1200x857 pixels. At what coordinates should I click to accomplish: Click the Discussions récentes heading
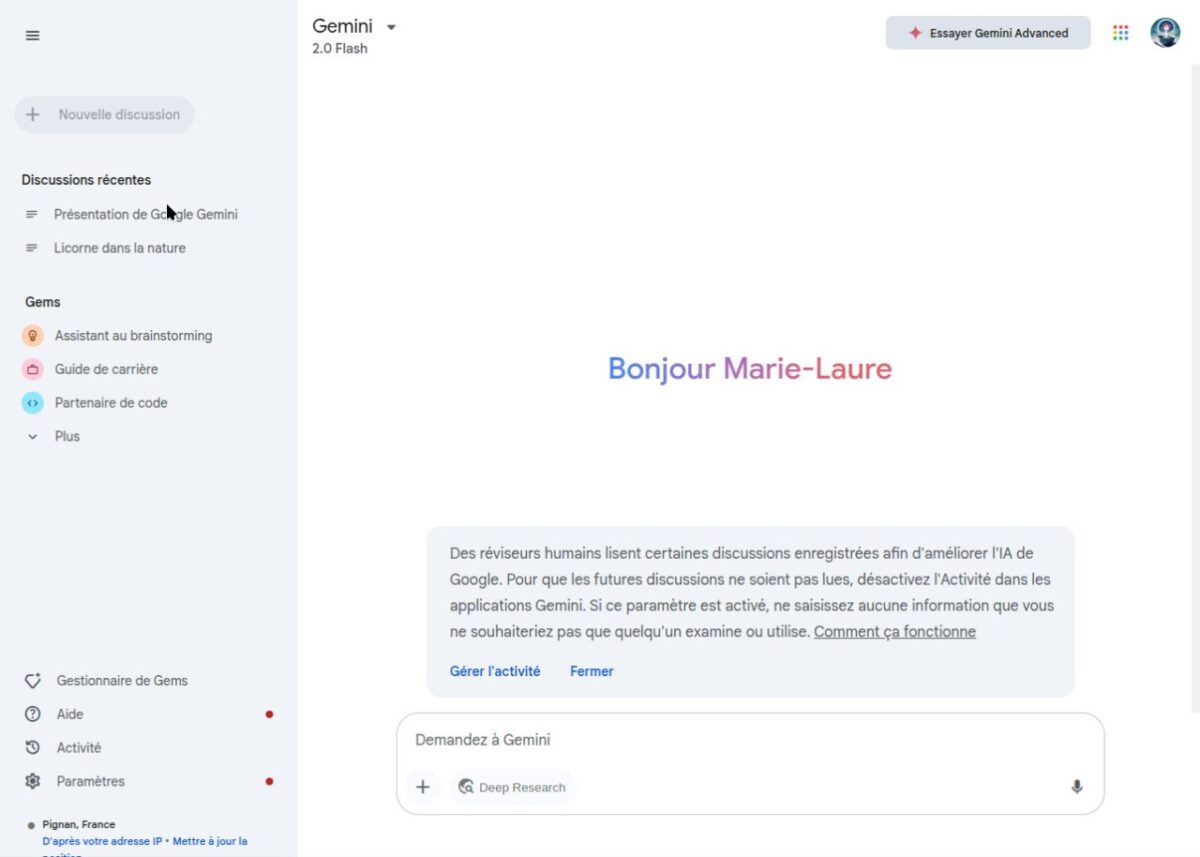[x=86, y=180]
